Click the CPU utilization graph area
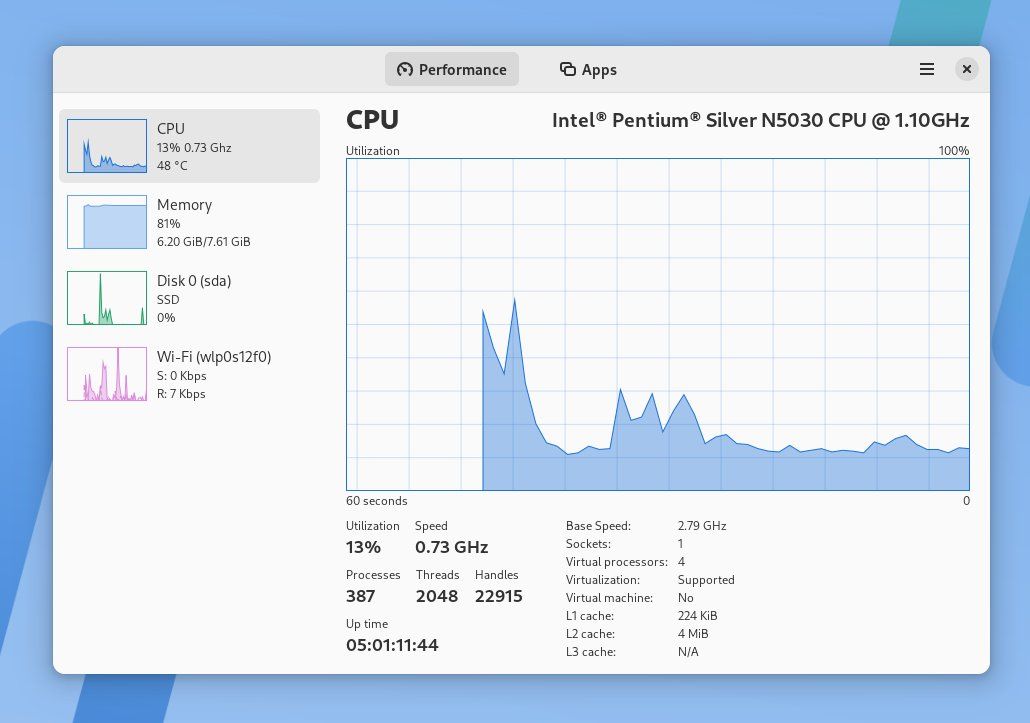Screen dimensions: 1030x723 (x=657, y=325)
